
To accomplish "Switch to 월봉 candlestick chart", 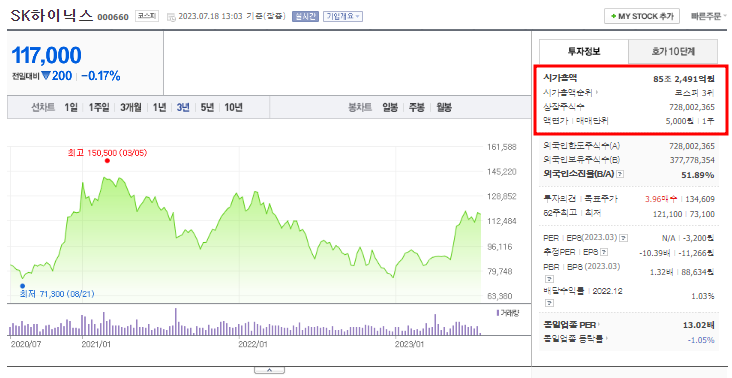I will 444,107.
